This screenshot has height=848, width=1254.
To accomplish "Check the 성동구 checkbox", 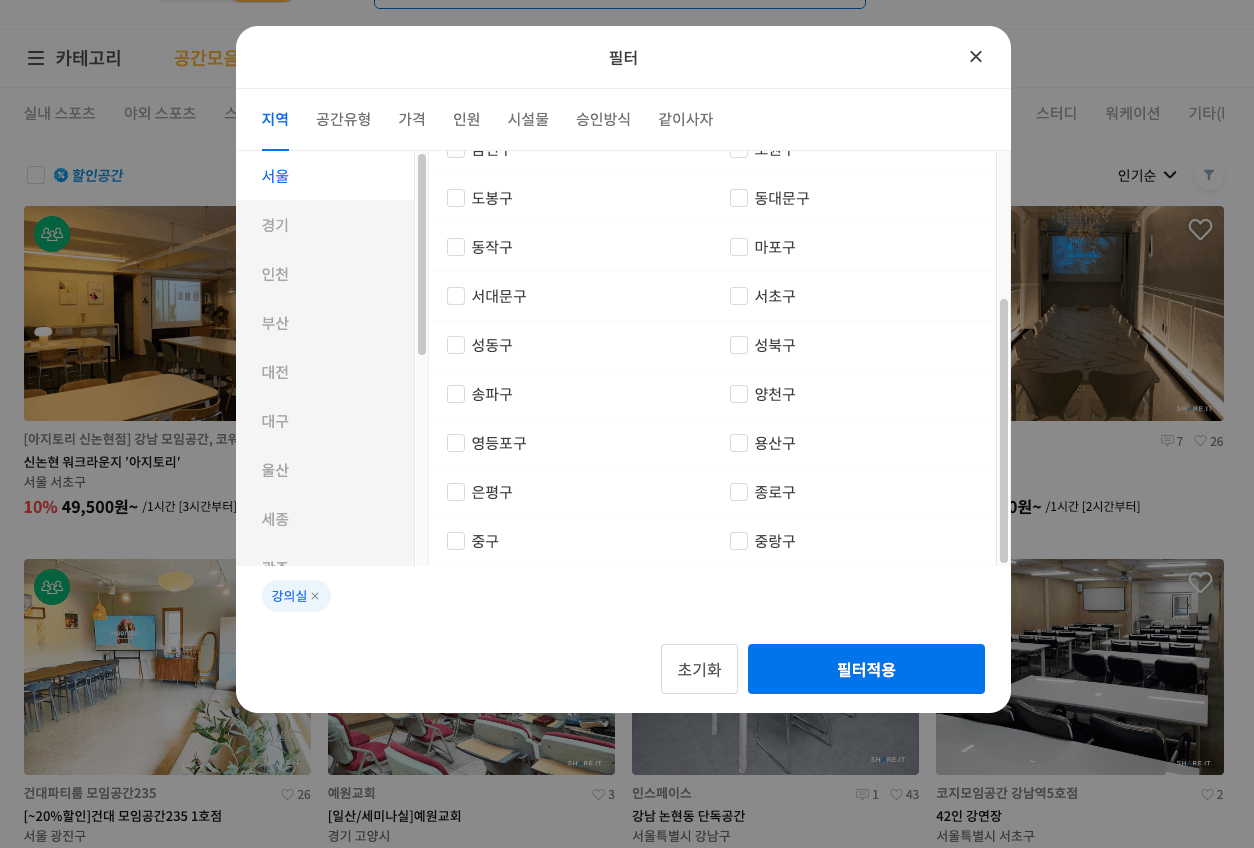I will 456,345.
